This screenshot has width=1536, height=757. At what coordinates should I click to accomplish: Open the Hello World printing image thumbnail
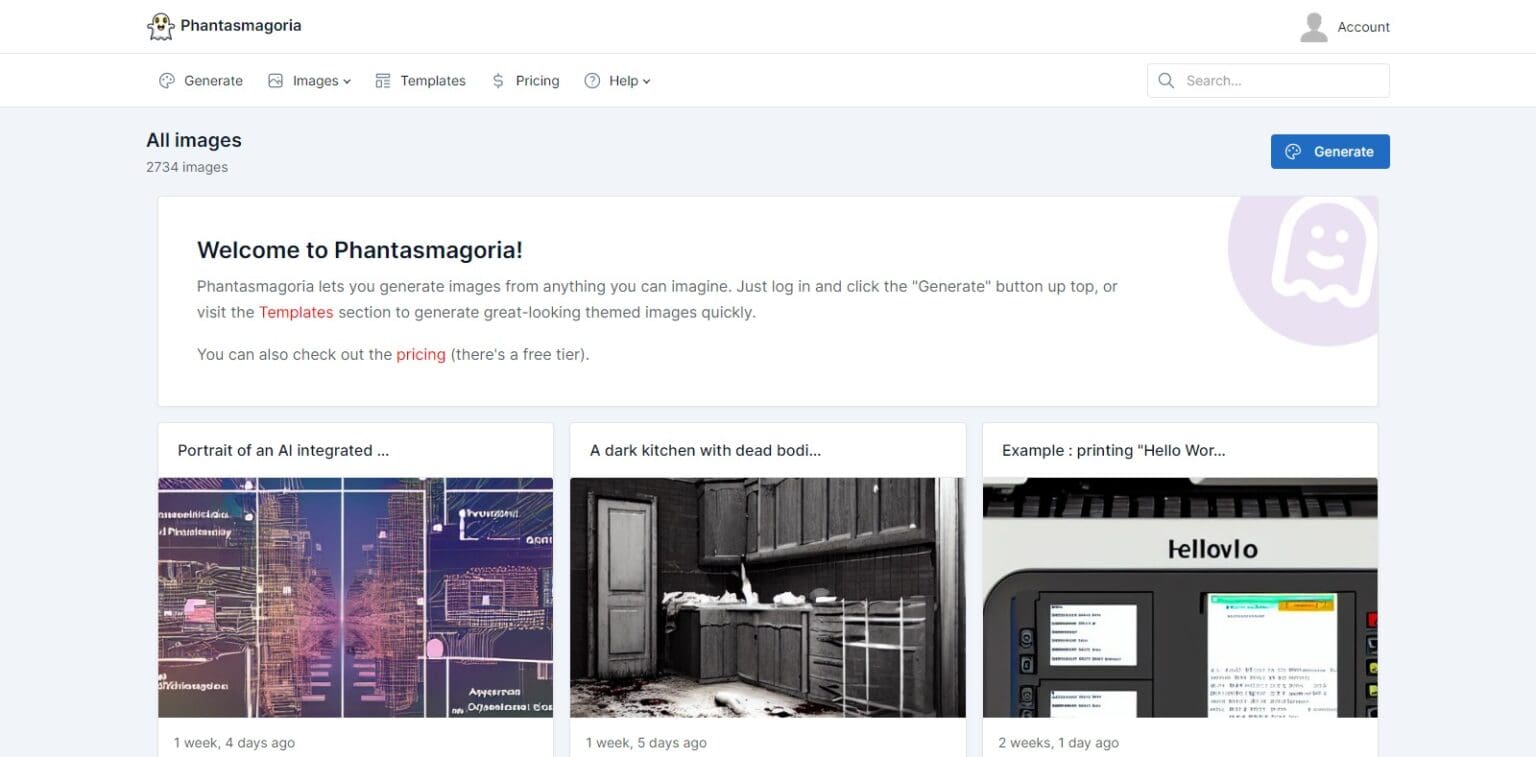(x=1180, y=597)
